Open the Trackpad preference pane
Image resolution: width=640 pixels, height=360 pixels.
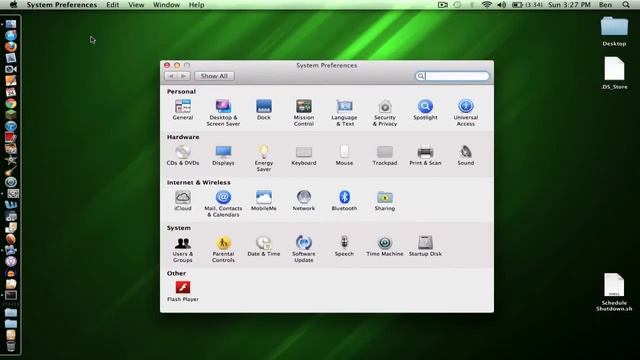click(384, 155)
